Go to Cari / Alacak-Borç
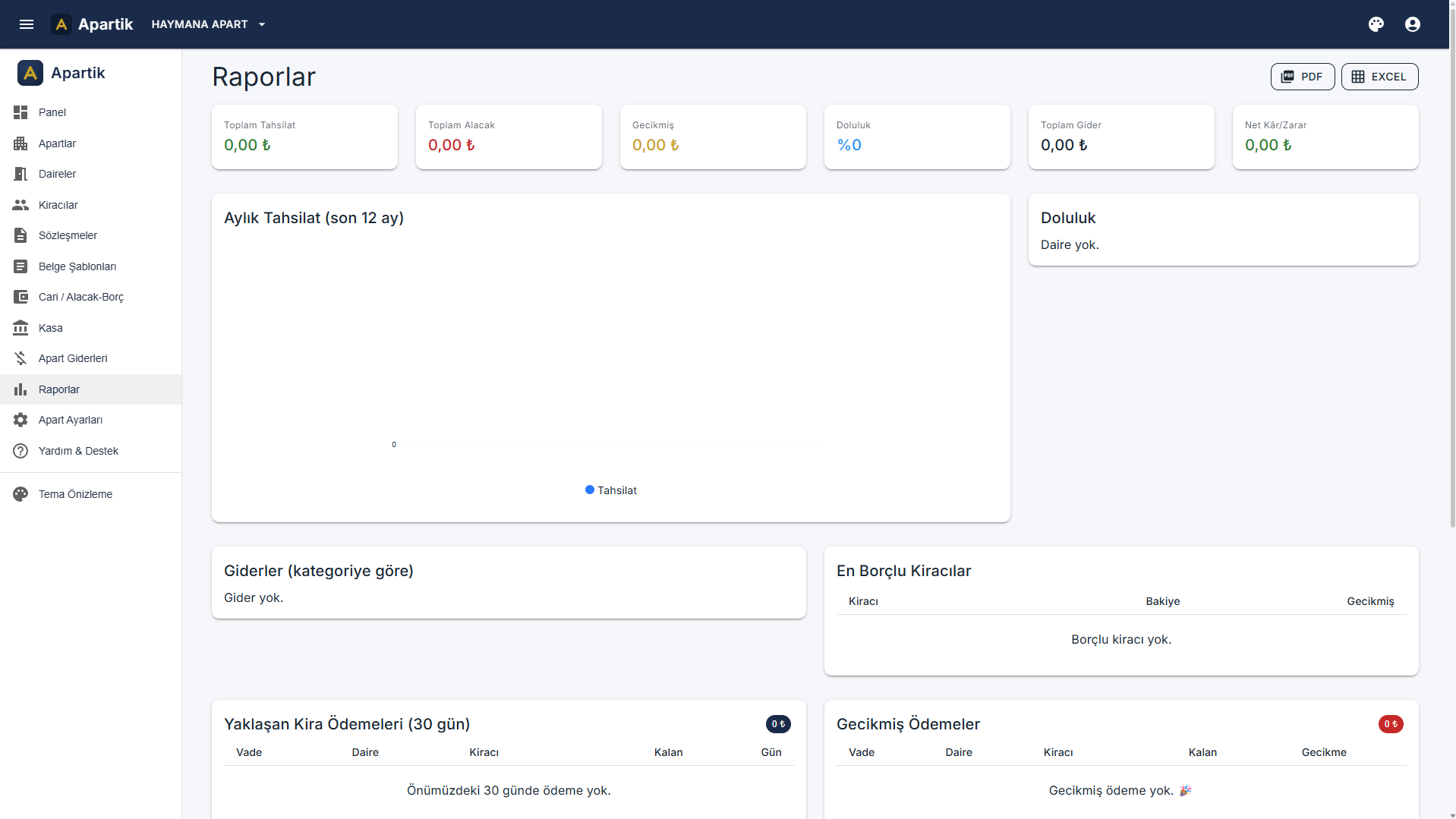Screen dimensions: 1456x819 tap(91, 297)
